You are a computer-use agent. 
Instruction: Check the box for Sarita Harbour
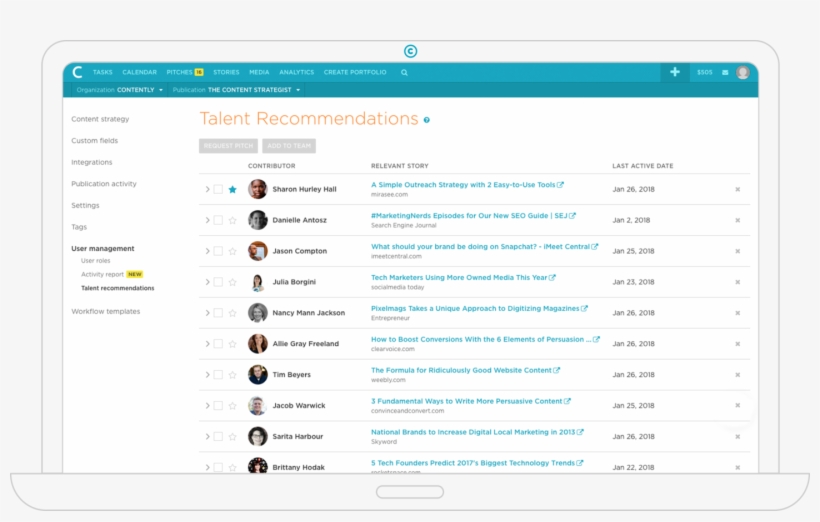tap(218, 436)
